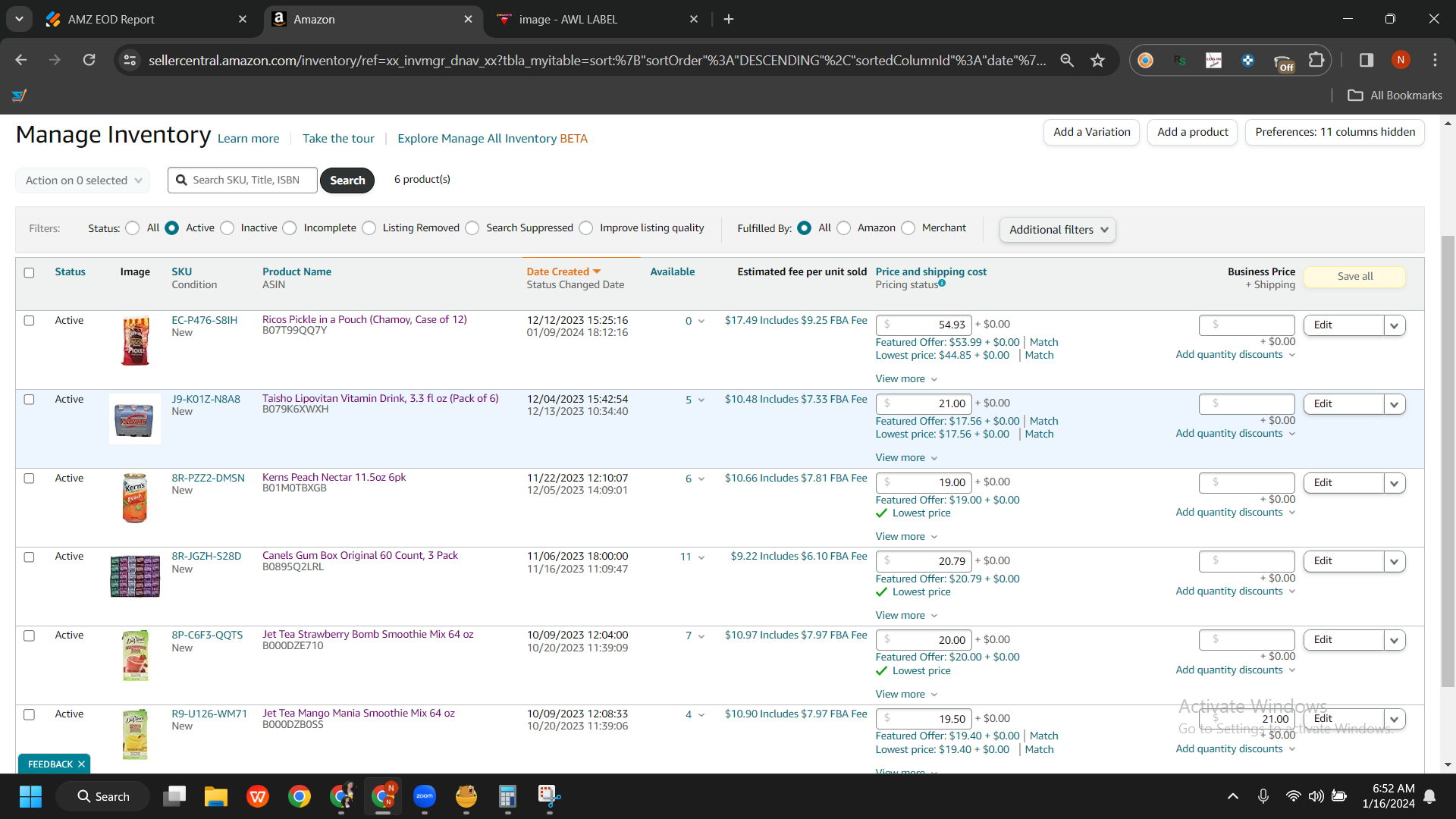Click the price field showing 54.93

pyautogui.click(x=924, y=325)
